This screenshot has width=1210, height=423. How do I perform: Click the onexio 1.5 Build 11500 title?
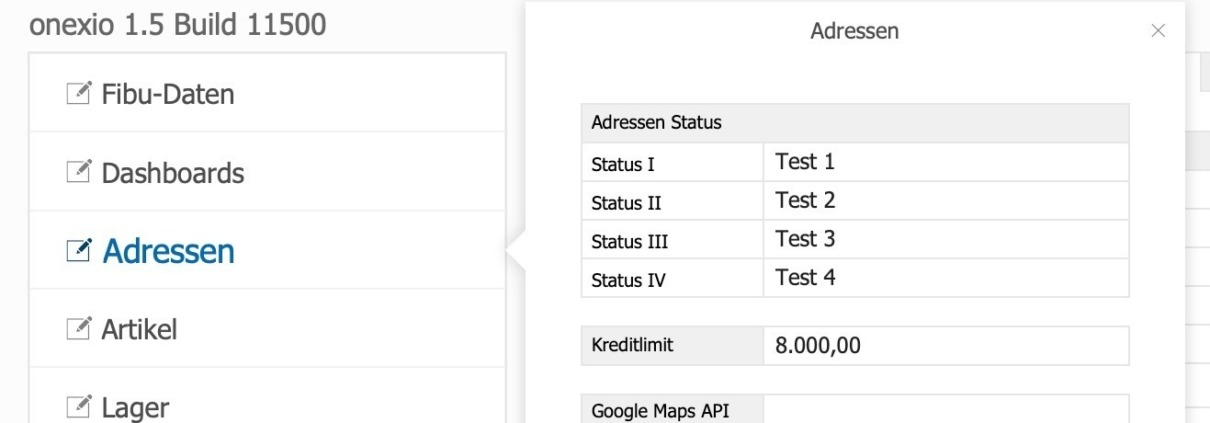178,24
